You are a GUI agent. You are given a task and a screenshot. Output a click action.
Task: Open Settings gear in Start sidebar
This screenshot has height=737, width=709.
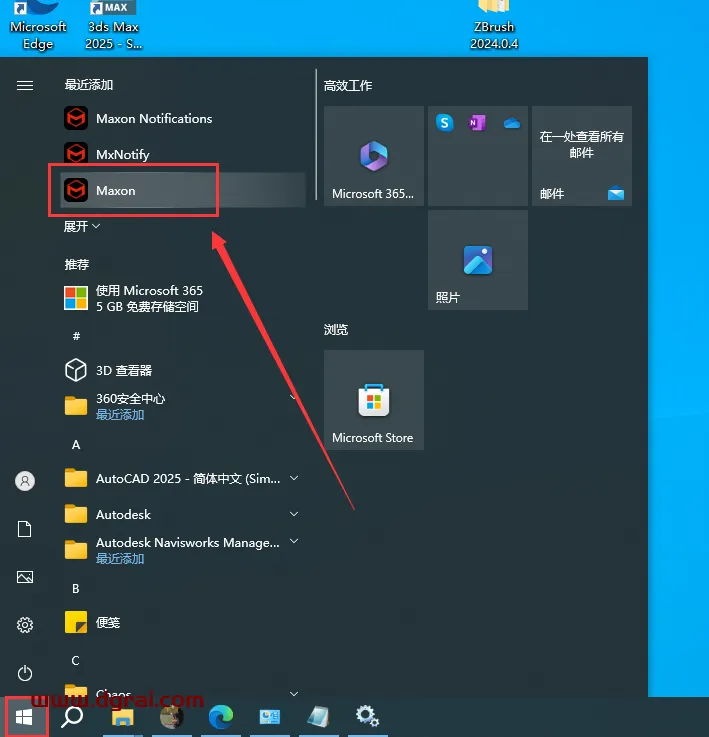pyautogui.click(x=25, y=625)
